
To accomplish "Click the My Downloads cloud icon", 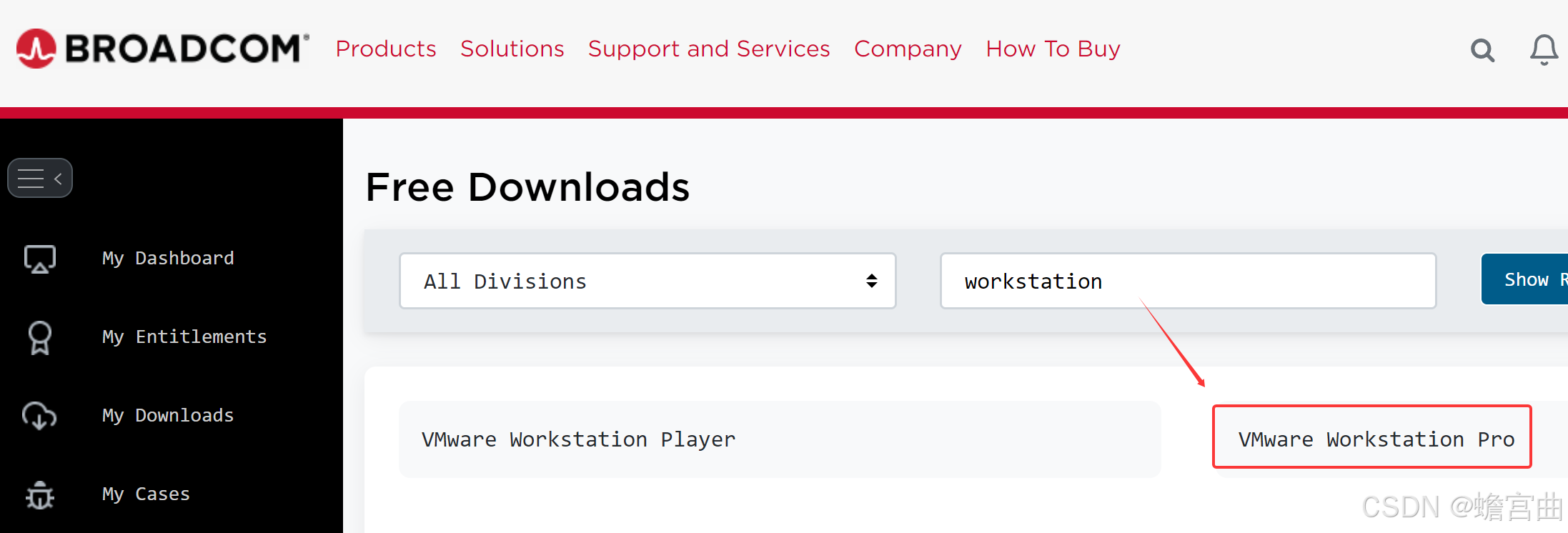I will tap(40, 416).
